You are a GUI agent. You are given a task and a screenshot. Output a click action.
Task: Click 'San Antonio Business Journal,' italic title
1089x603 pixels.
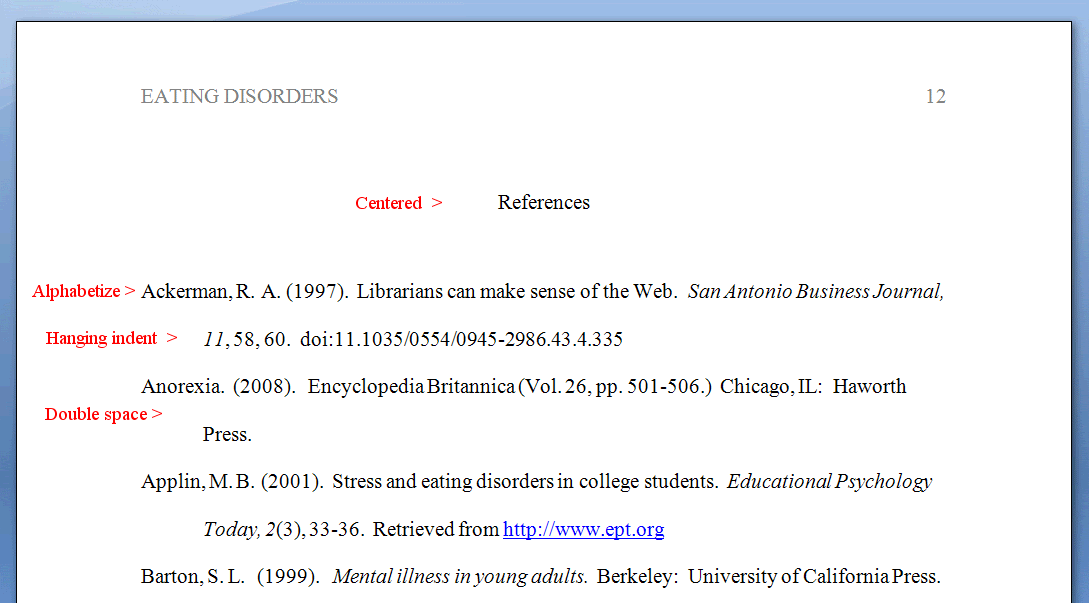point(816,291)
